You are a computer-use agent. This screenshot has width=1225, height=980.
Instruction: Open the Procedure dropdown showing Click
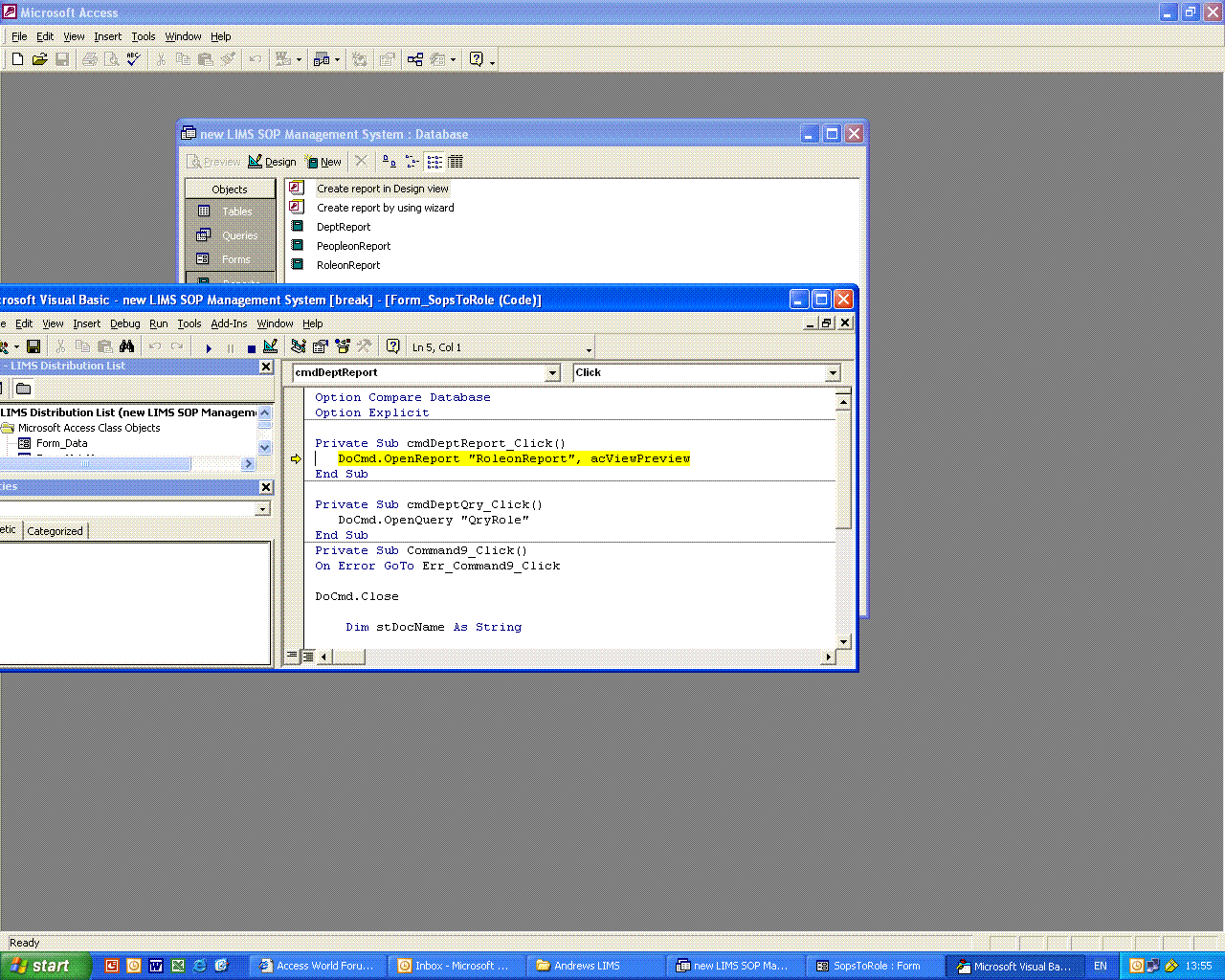tap(833, 373)
